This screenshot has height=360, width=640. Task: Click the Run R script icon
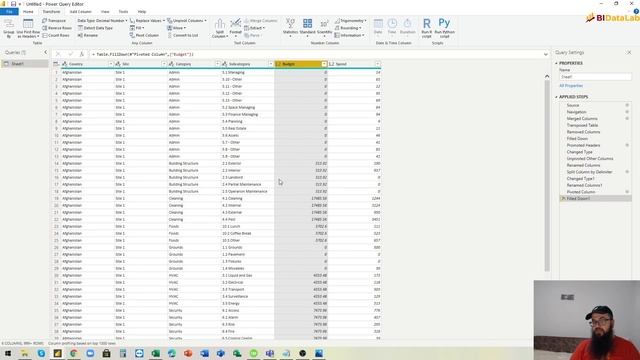coord(427,24)
